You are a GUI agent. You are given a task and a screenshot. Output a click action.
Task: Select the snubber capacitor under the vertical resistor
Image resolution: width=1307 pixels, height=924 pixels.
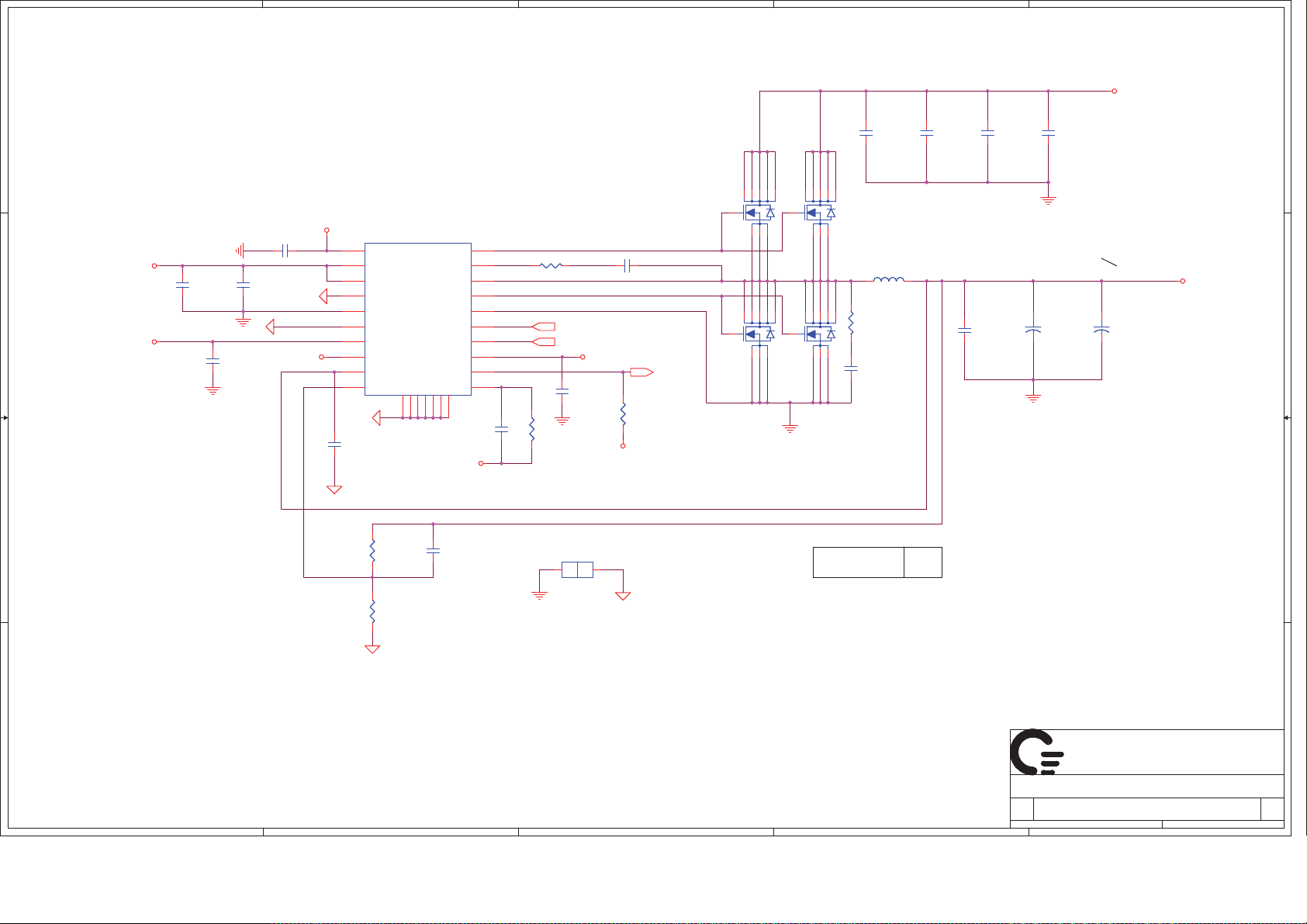click(851, 369)
